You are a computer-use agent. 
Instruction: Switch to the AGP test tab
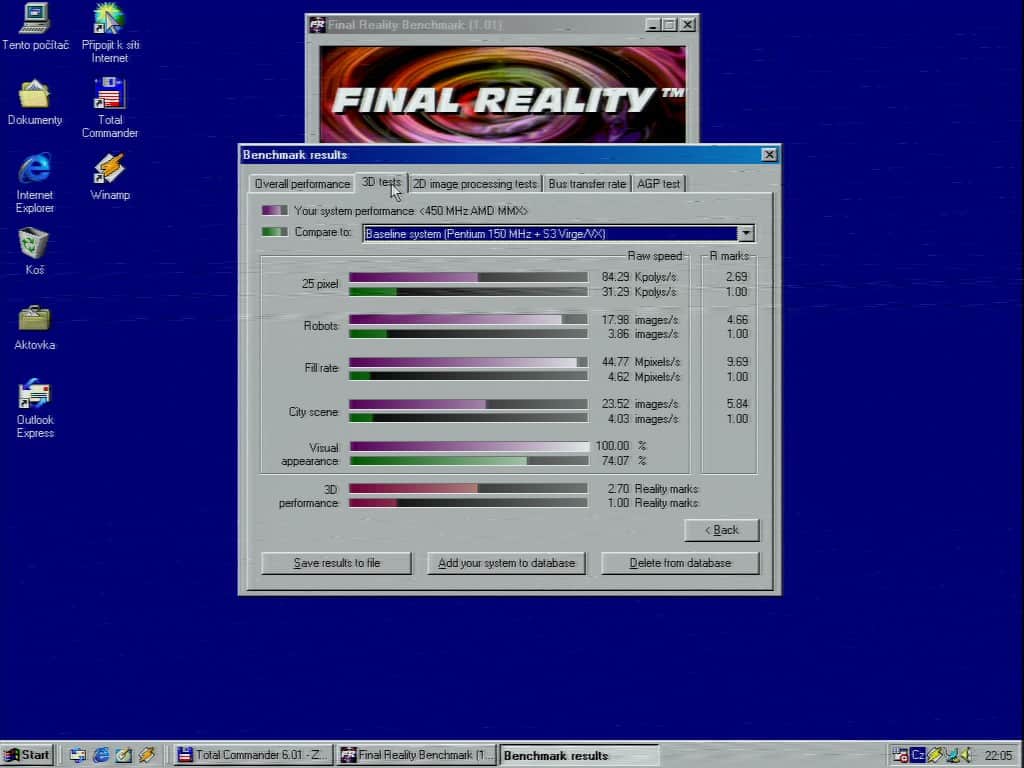[x=658, y=184]
